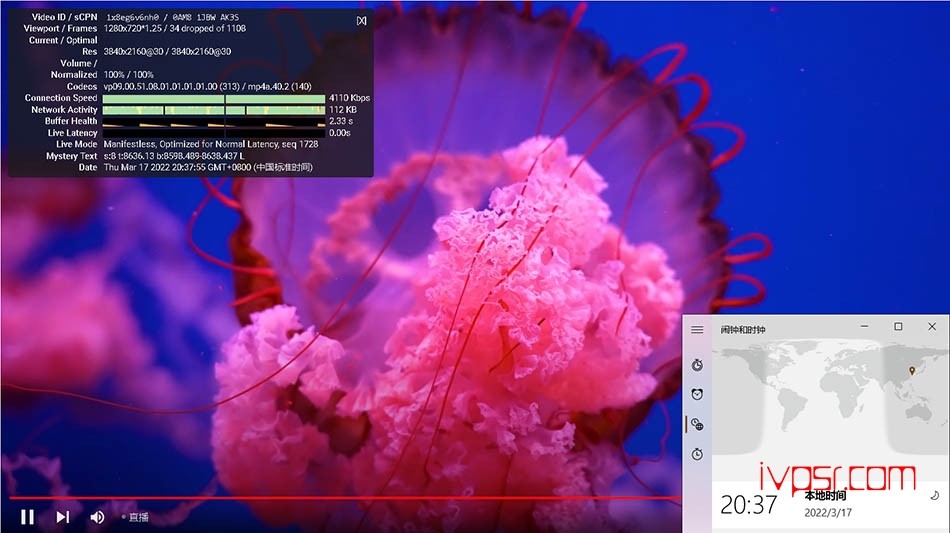The image size is (950, 533).
Task: Click the Mystery Text value line
Action: coord(174,156)
